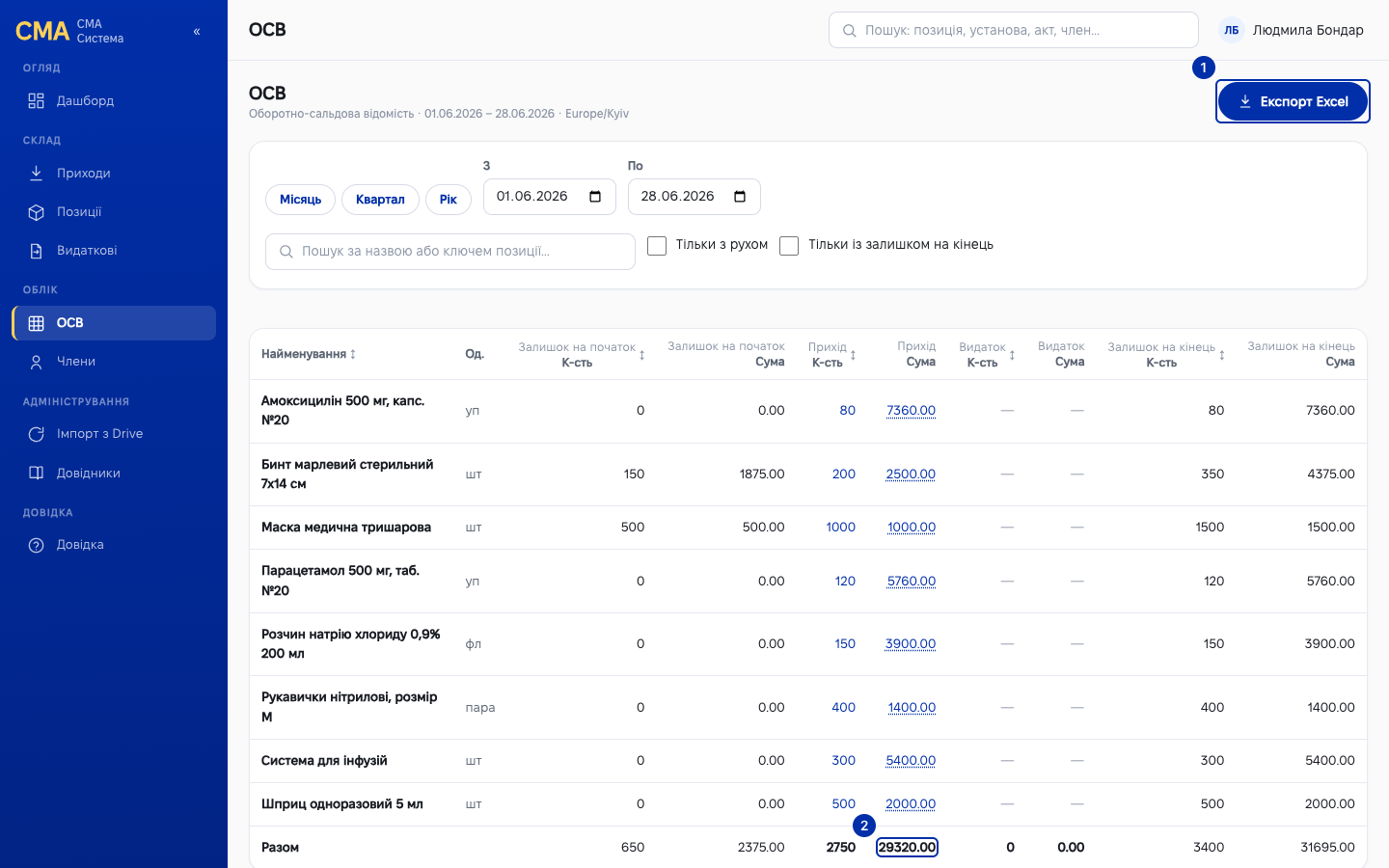
Task: Click the Дашборд grid icon
Action: (37, 100)
